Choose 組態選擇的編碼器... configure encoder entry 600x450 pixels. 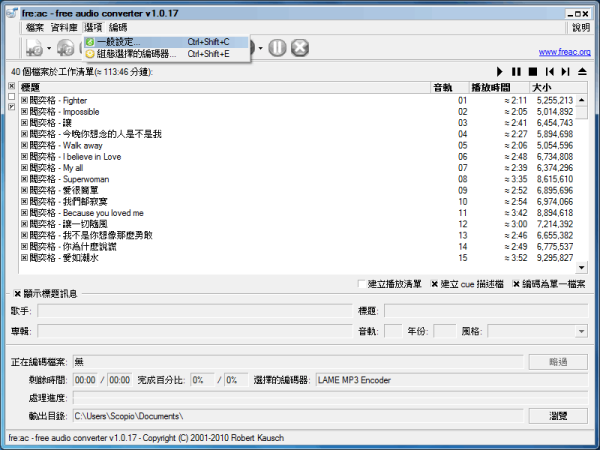click(166, 54)
